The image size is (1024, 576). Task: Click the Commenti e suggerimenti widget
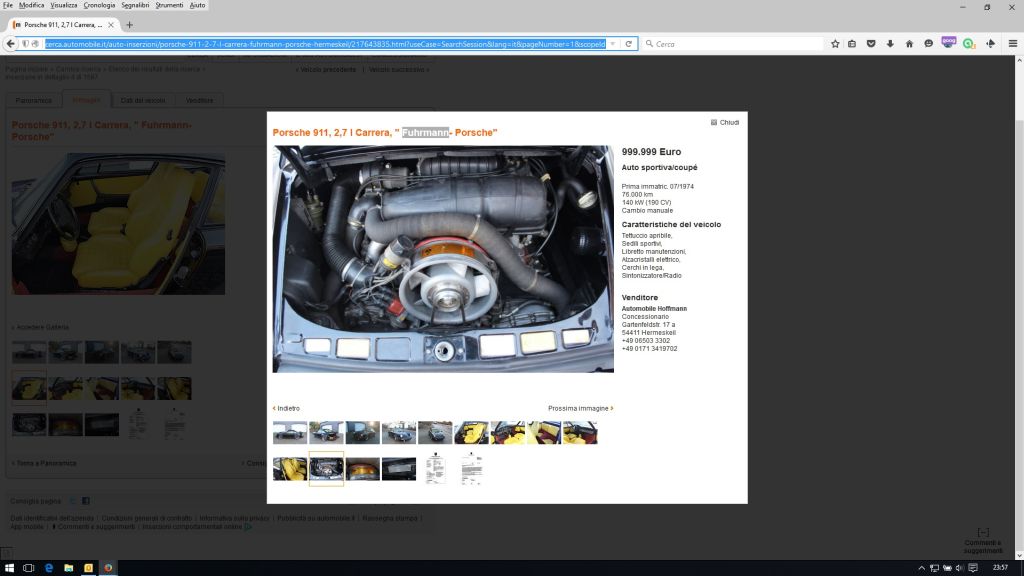(x=983, y=541)
